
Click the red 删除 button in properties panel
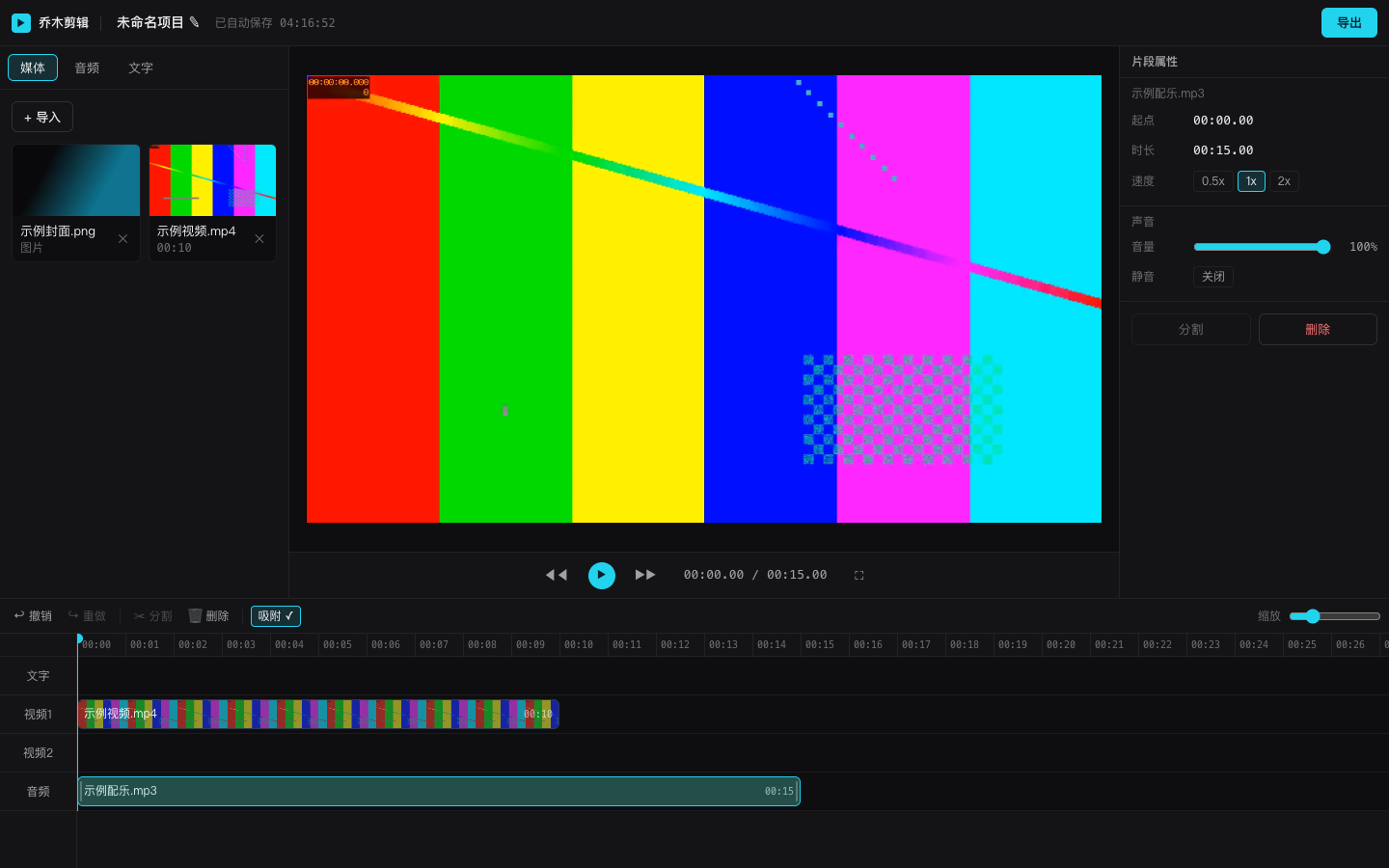pyautogui.click(x=1318, y=329)
